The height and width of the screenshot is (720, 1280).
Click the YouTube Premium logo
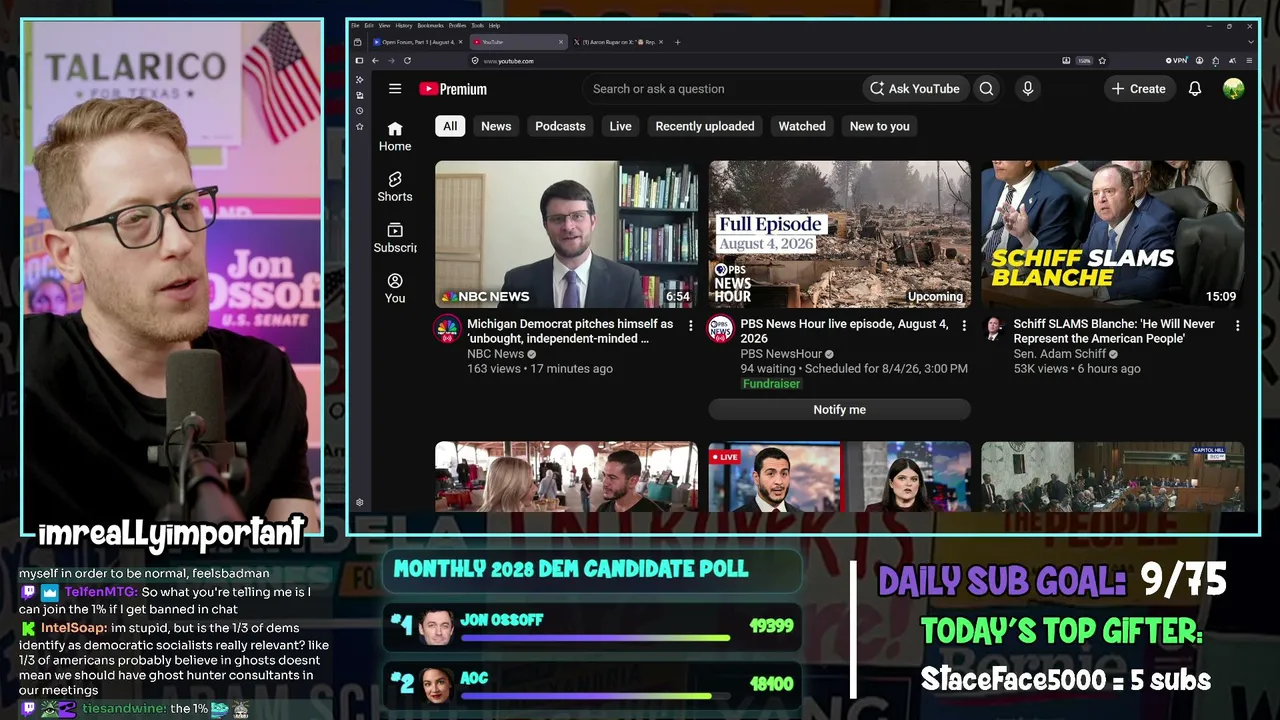coord(453,89)
